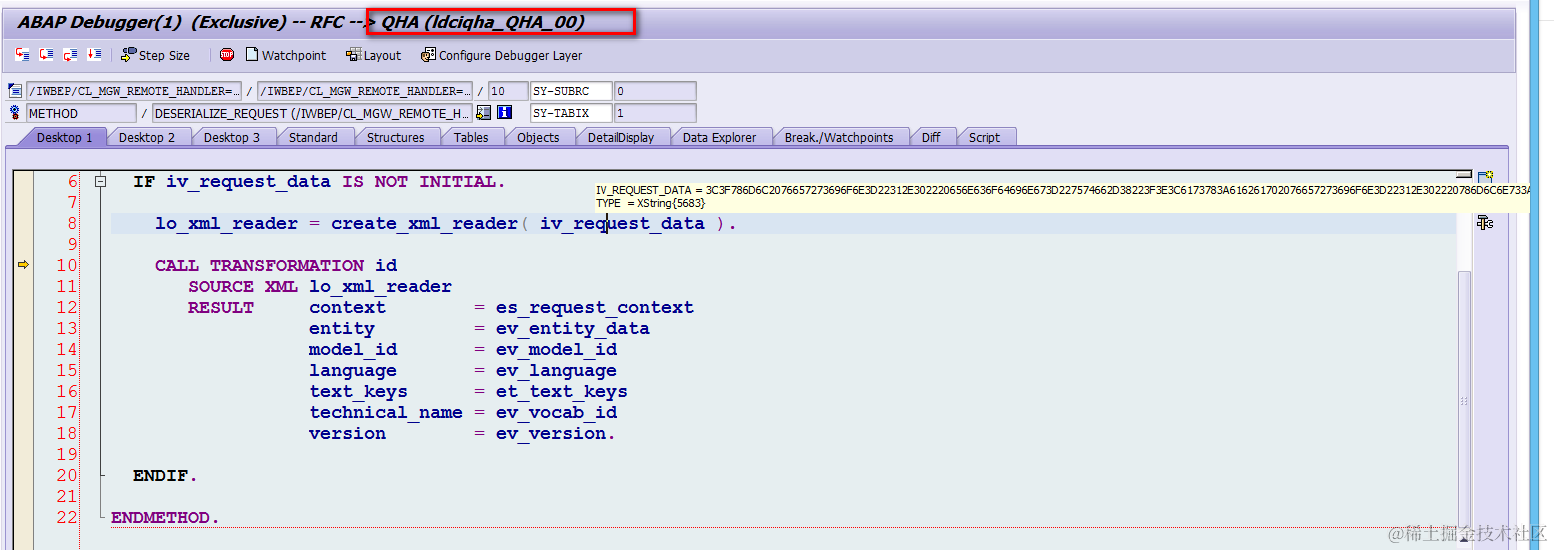The width and height of the screenshot is (1554, 550).
Task: Open the Tables tab
Action: point(471,137)
